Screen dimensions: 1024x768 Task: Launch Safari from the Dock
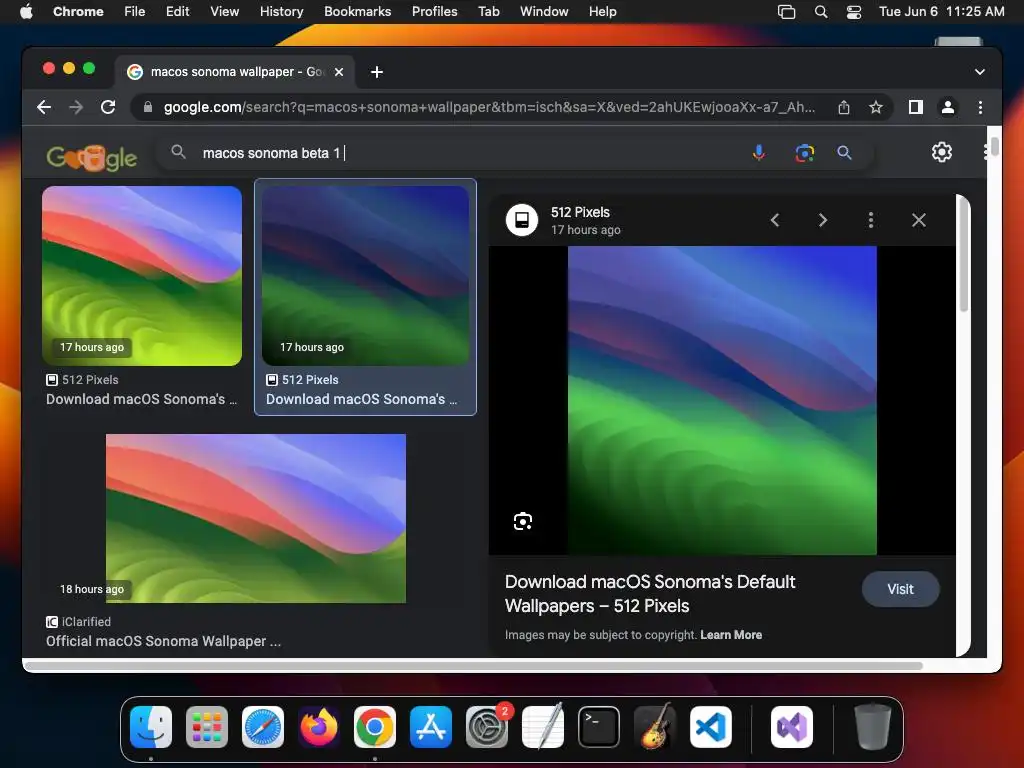pos(263,727)
